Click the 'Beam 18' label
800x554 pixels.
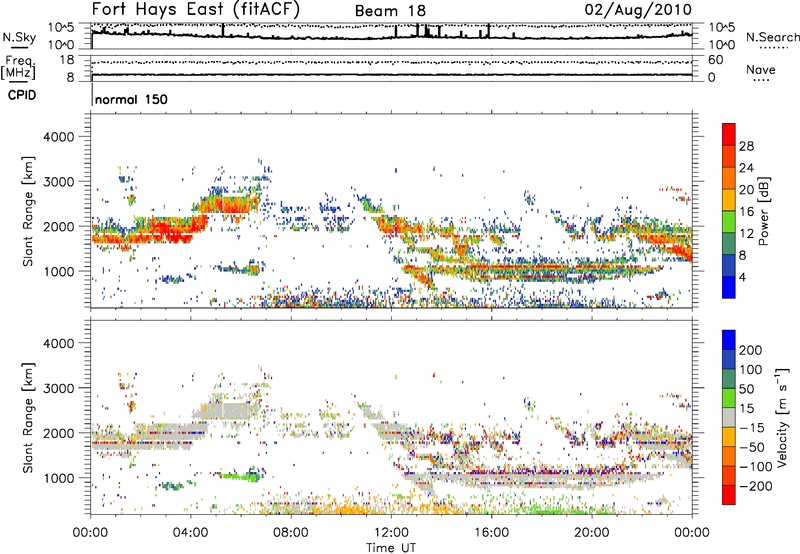tap(390, 11)
